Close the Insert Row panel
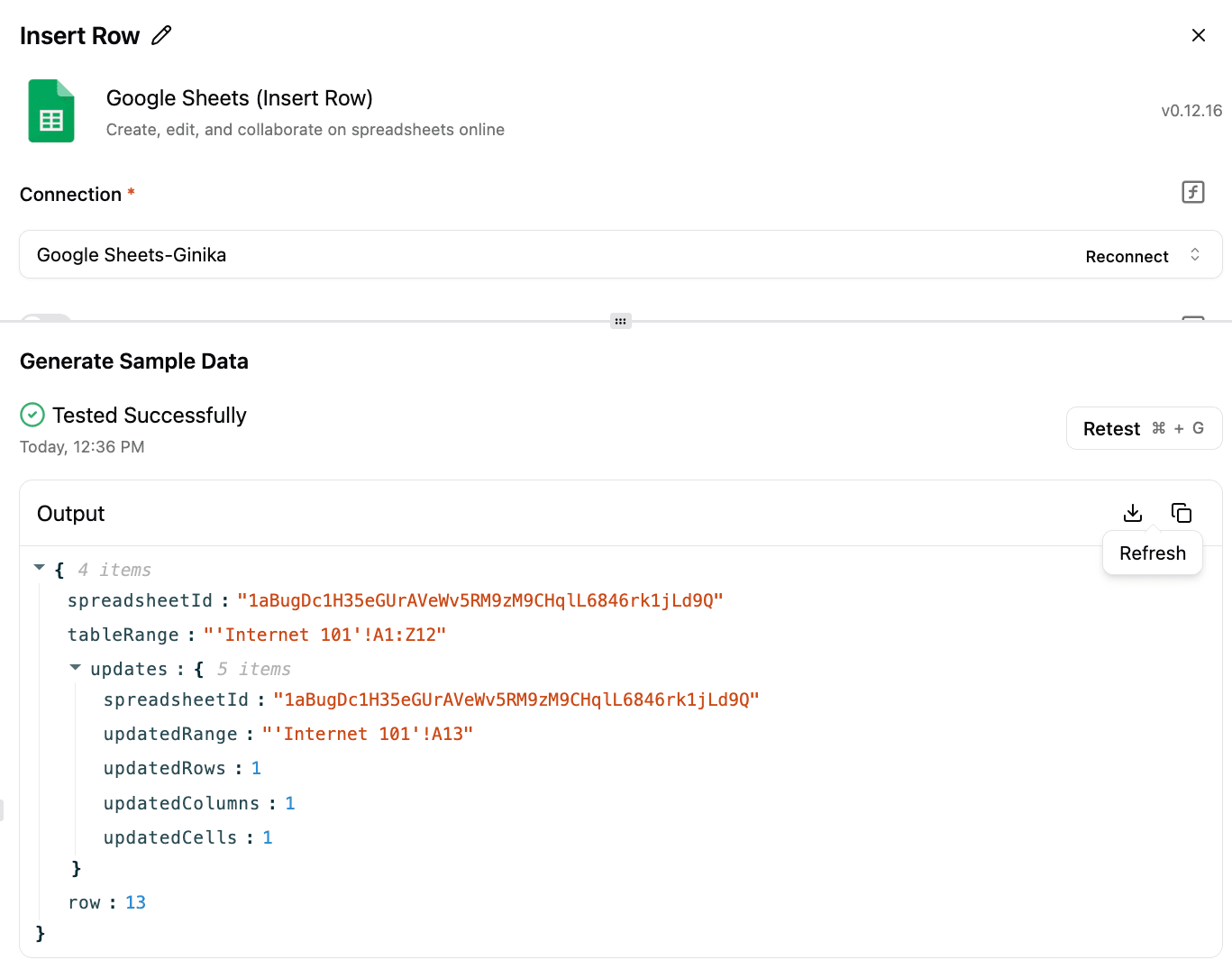This screenshot has height=978, width=1232. point(1198,35)
